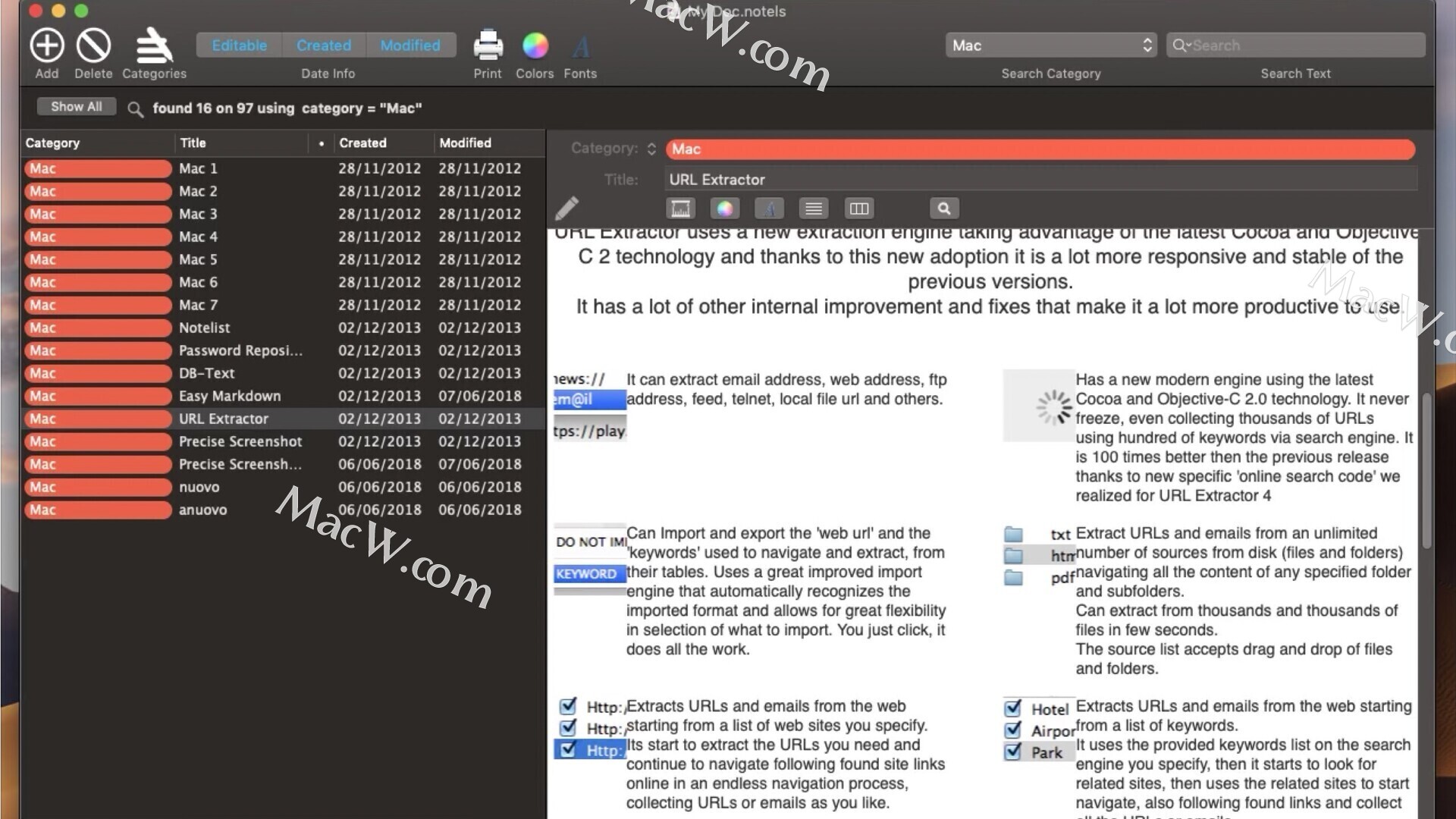This screenshot has width=1456, height=819.
Task: Select the Precise Screenshot note row
Action: [284, 441]
